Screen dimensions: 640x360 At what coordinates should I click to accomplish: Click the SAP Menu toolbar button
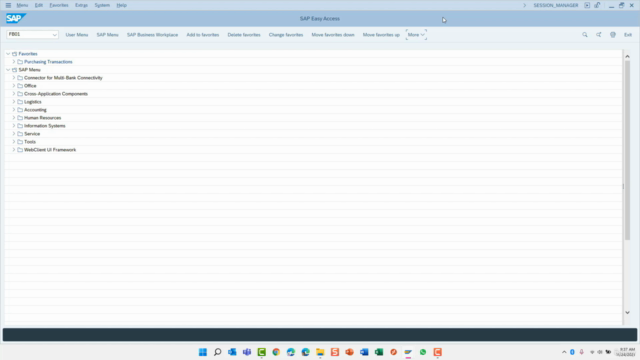[107, 35]
